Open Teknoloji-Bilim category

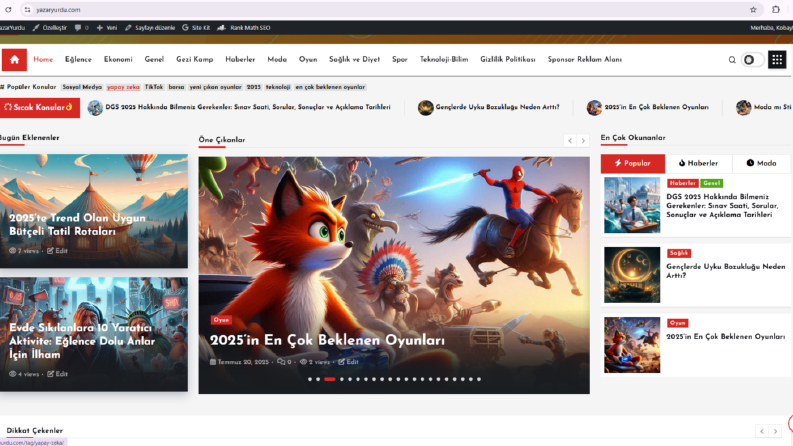[x=444, y=60]
